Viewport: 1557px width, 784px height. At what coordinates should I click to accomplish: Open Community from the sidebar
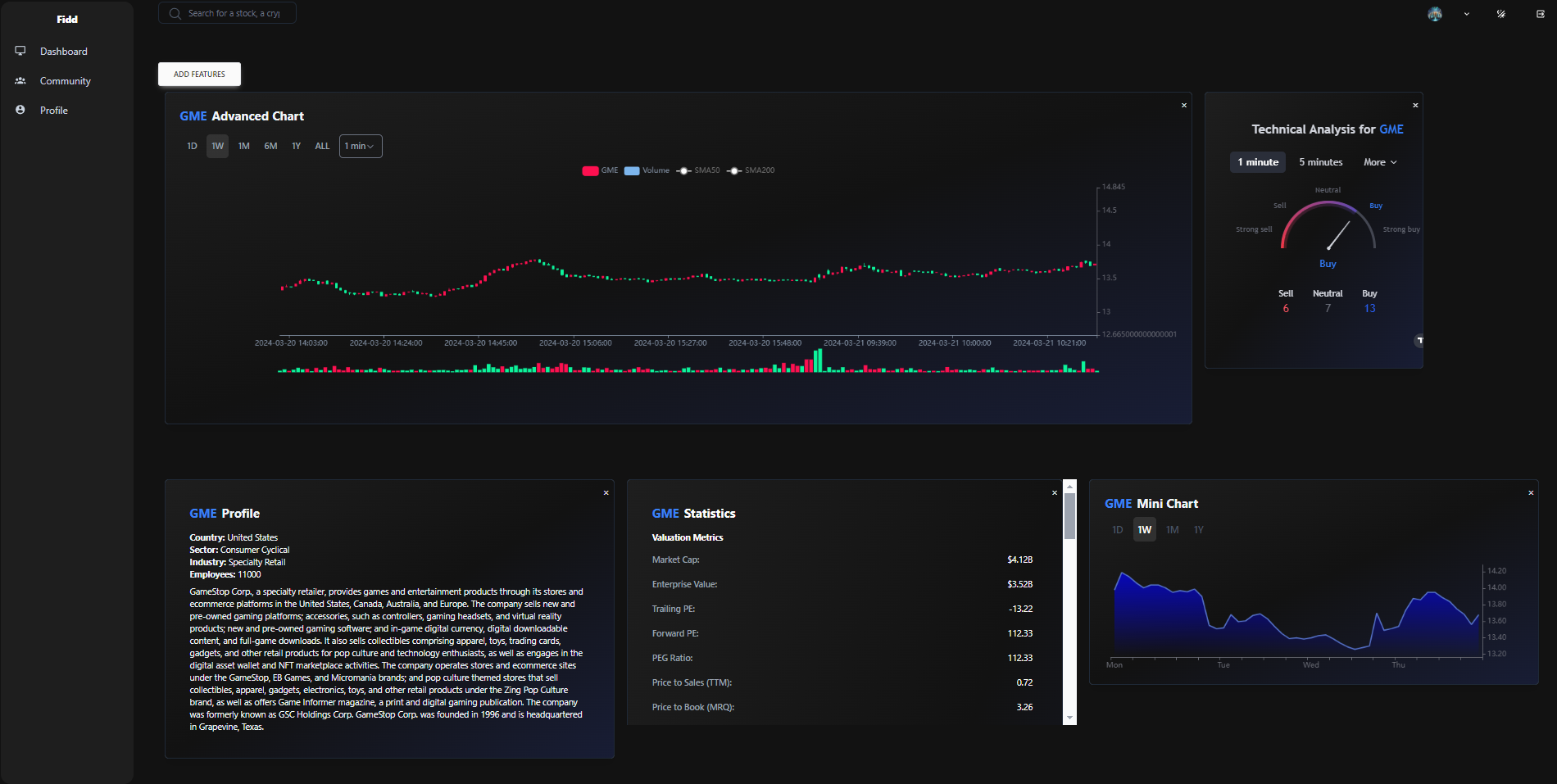(66, 80)
